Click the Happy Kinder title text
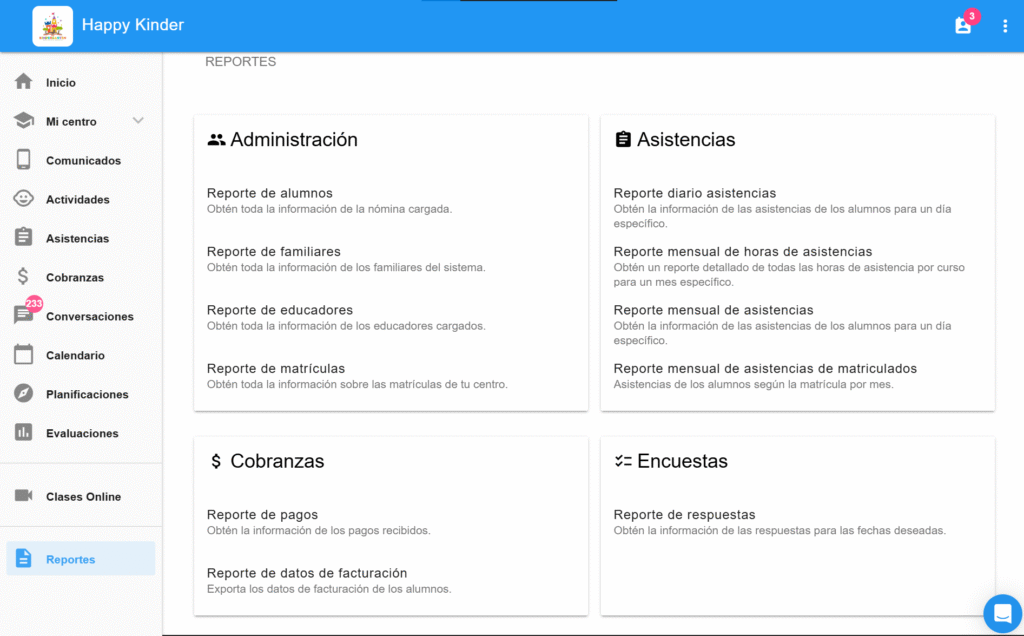Screen dimensions: 1024x636 133,25
